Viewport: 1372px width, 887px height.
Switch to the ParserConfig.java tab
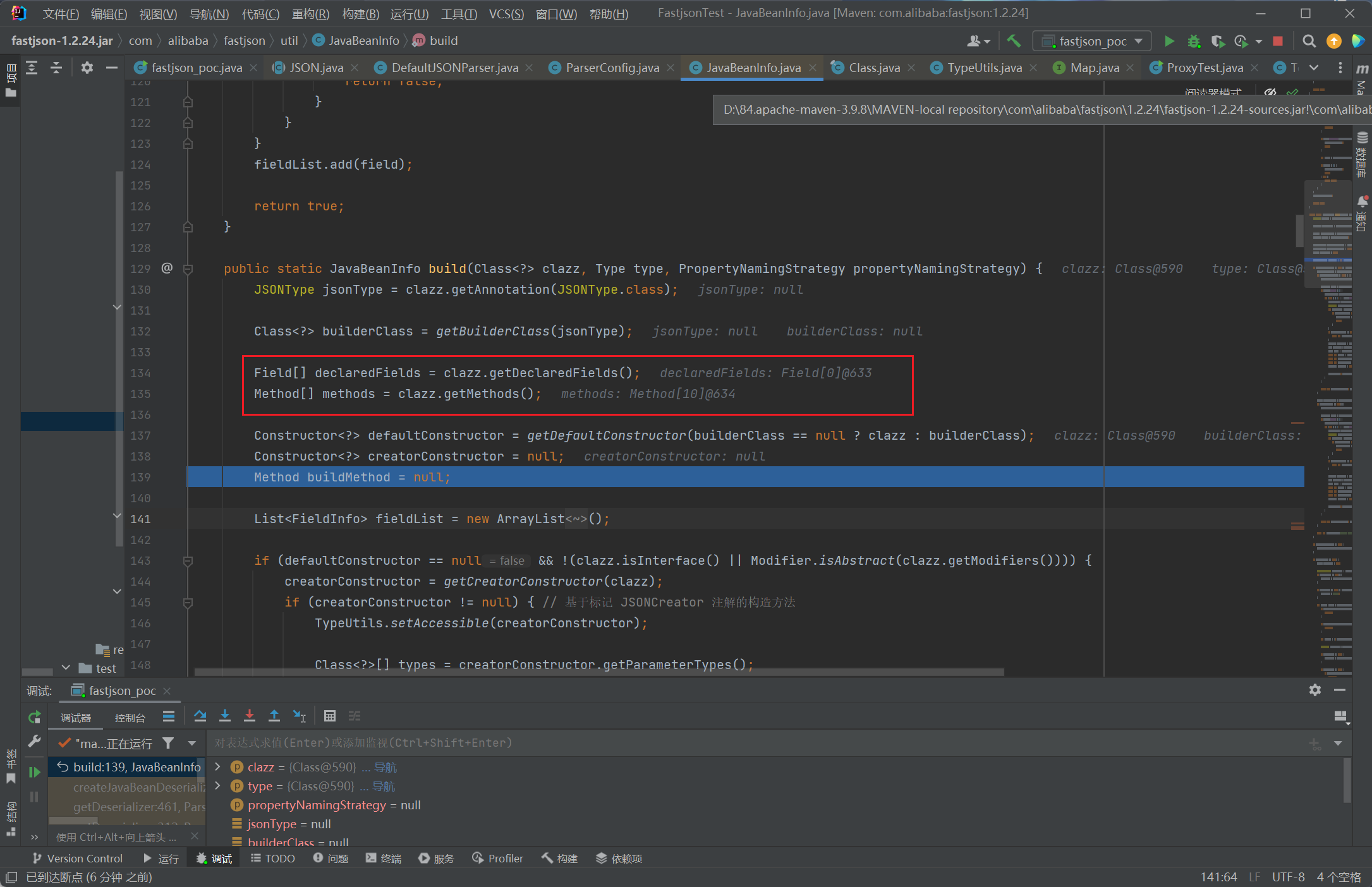[x=612, y=68]
